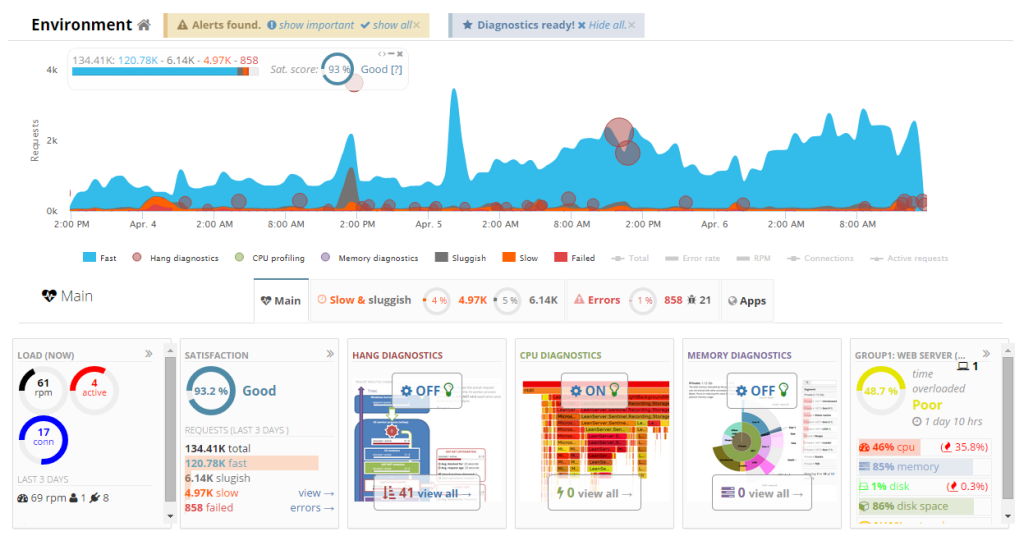Toggle Hang diagnostics series in legend

[175, 258]
